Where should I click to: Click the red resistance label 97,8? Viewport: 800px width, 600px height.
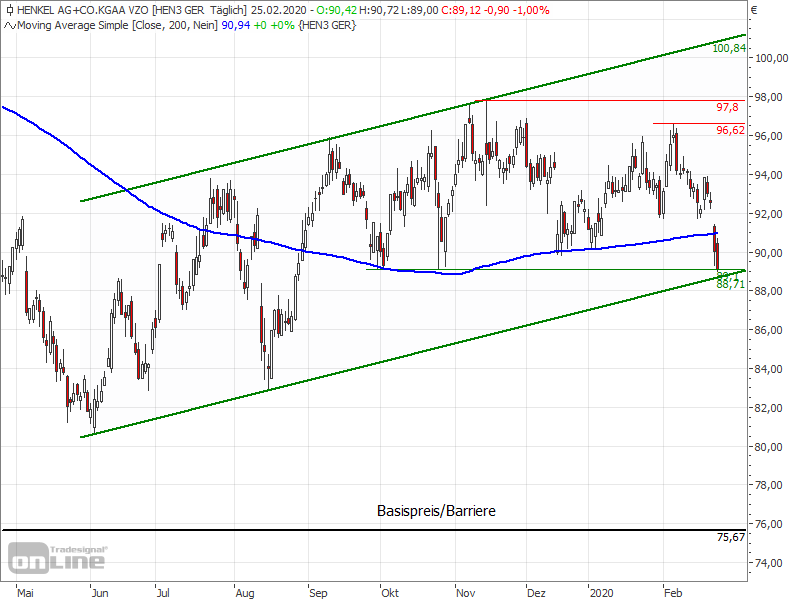coord(727,107)
